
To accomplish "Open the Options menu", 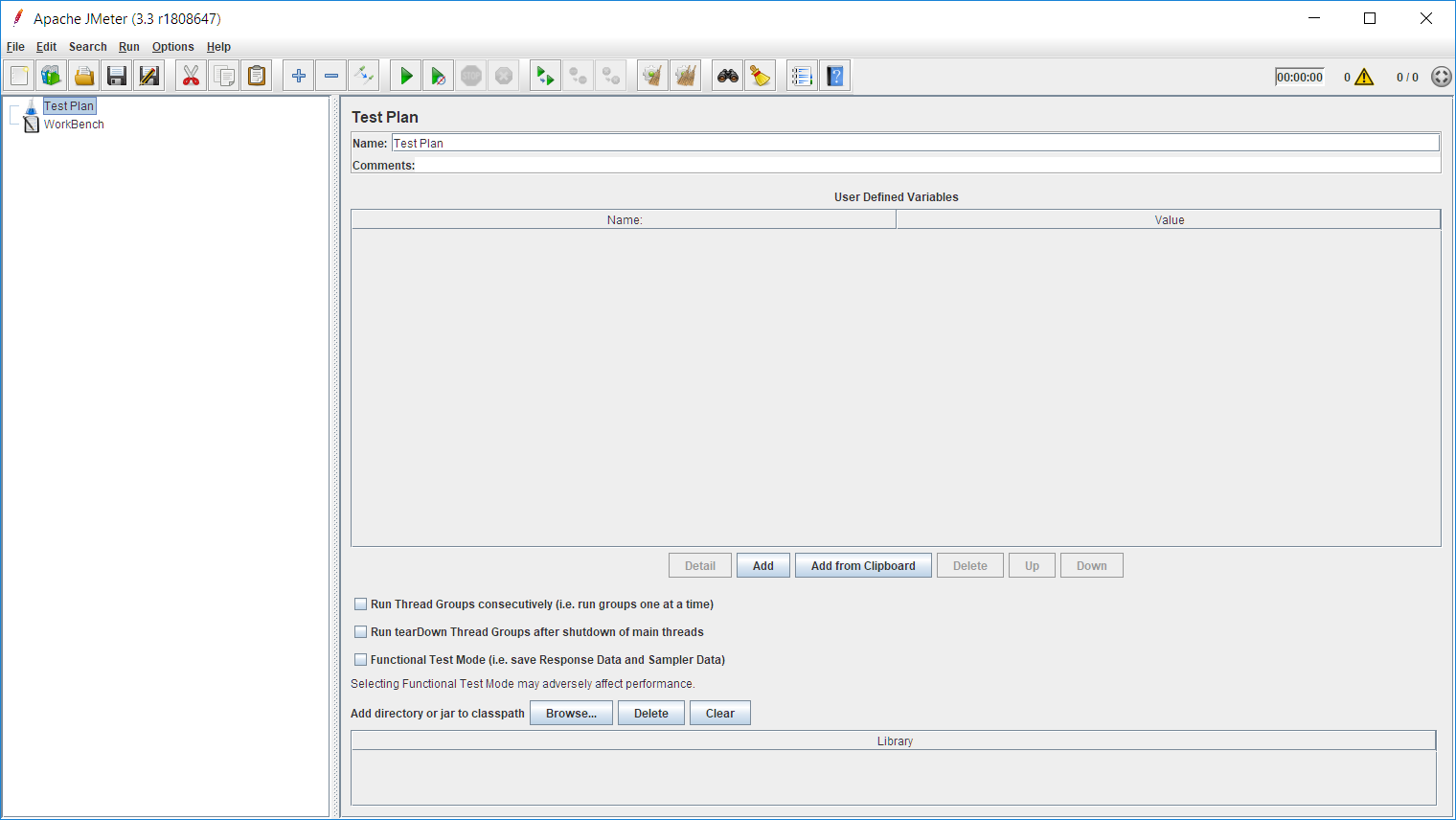I will tap(173, 47).
